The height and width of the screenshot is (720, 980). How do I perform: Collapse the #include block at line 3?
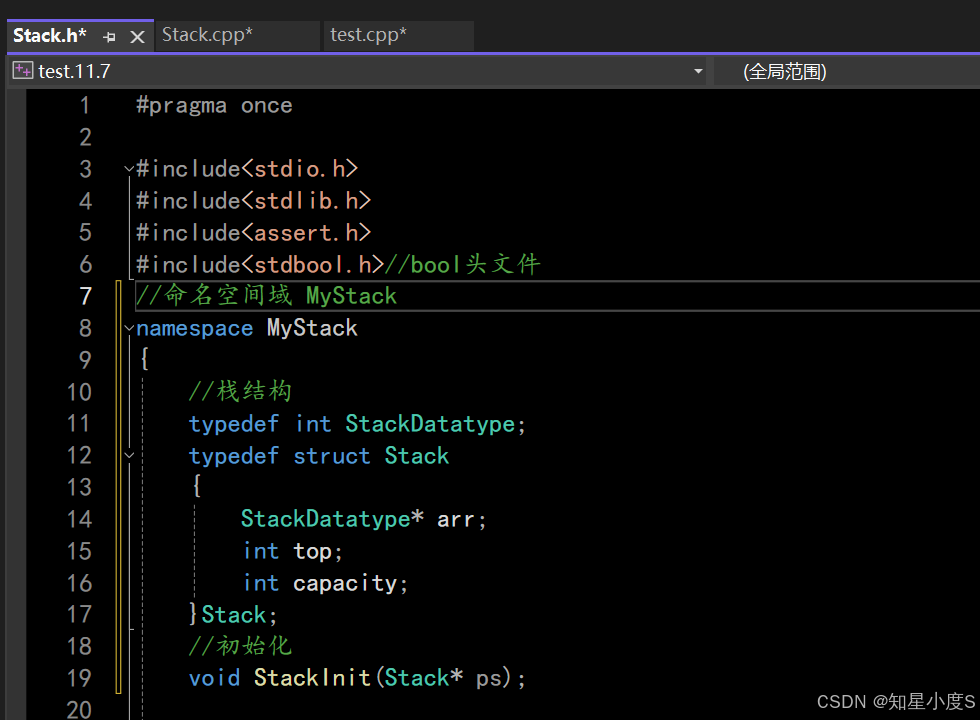[129, 169]
